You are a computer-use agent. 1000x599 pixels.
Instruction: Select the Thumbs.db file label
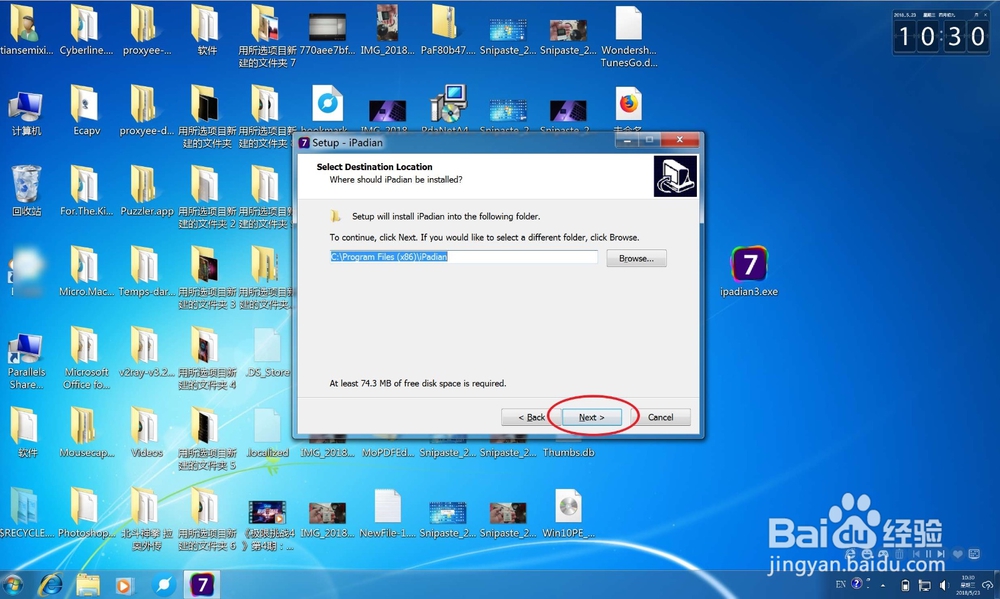[x=568, y=452]
